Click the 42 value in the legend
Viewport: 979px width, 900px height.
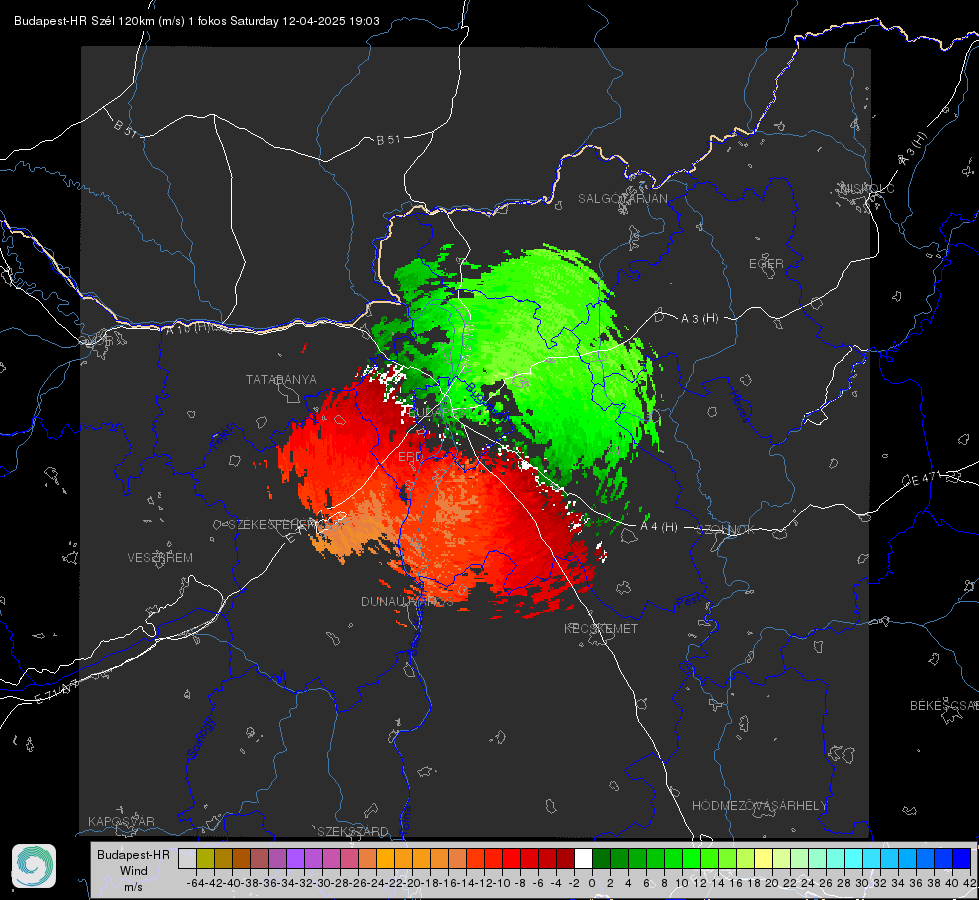tap(970, 883)
